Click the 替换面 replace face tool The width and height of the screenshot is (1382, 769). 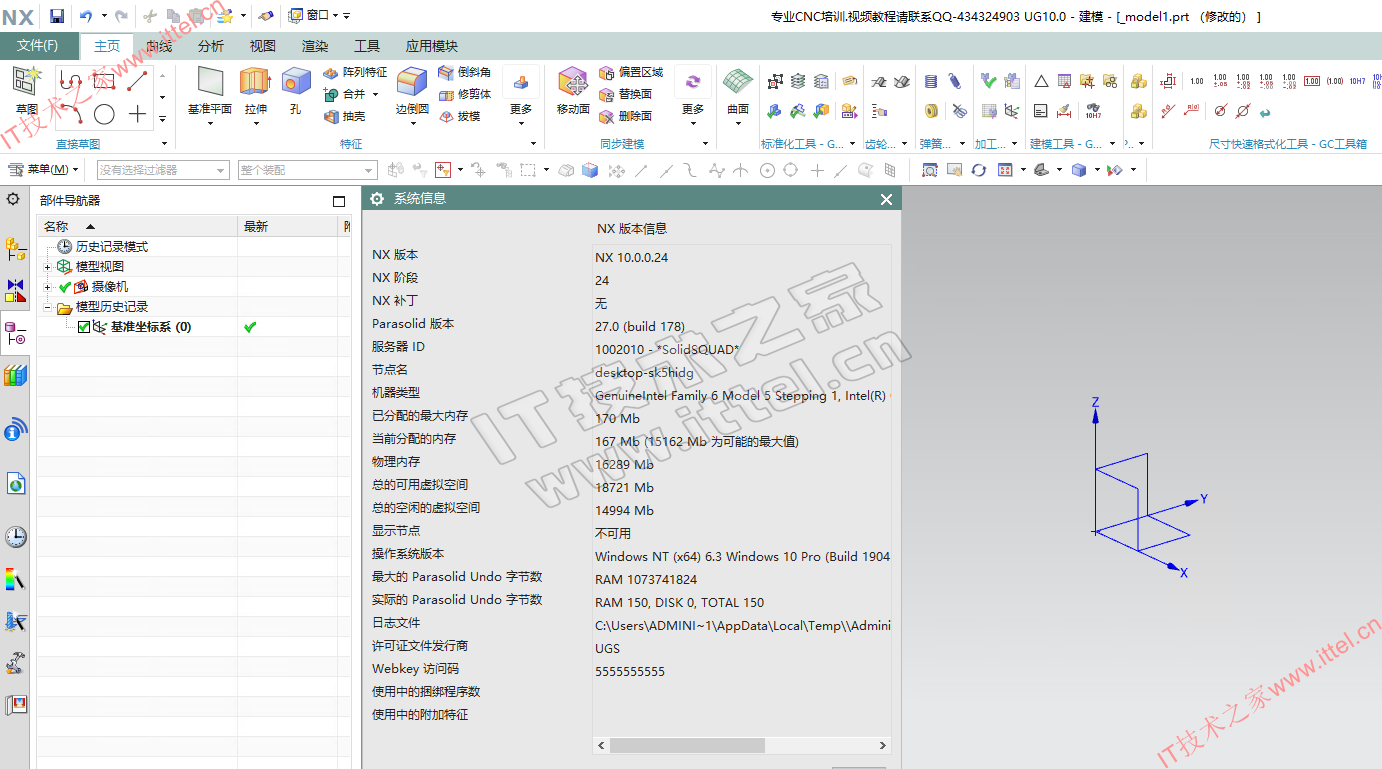[x=625, y=94]
